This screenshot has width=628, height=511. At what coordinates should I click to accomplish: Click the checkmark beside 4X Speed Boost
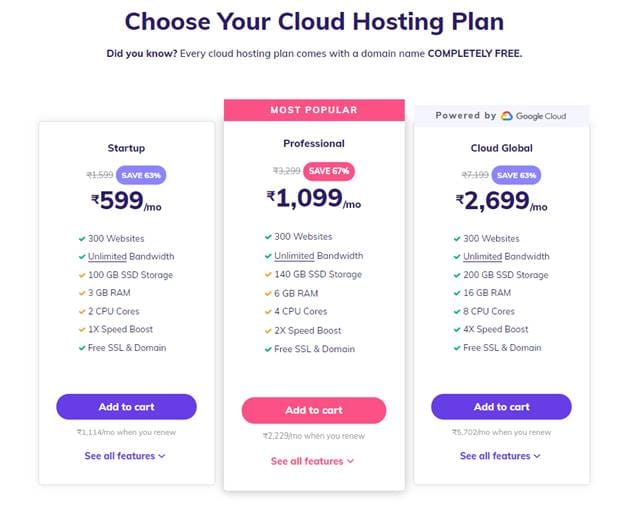457,330
